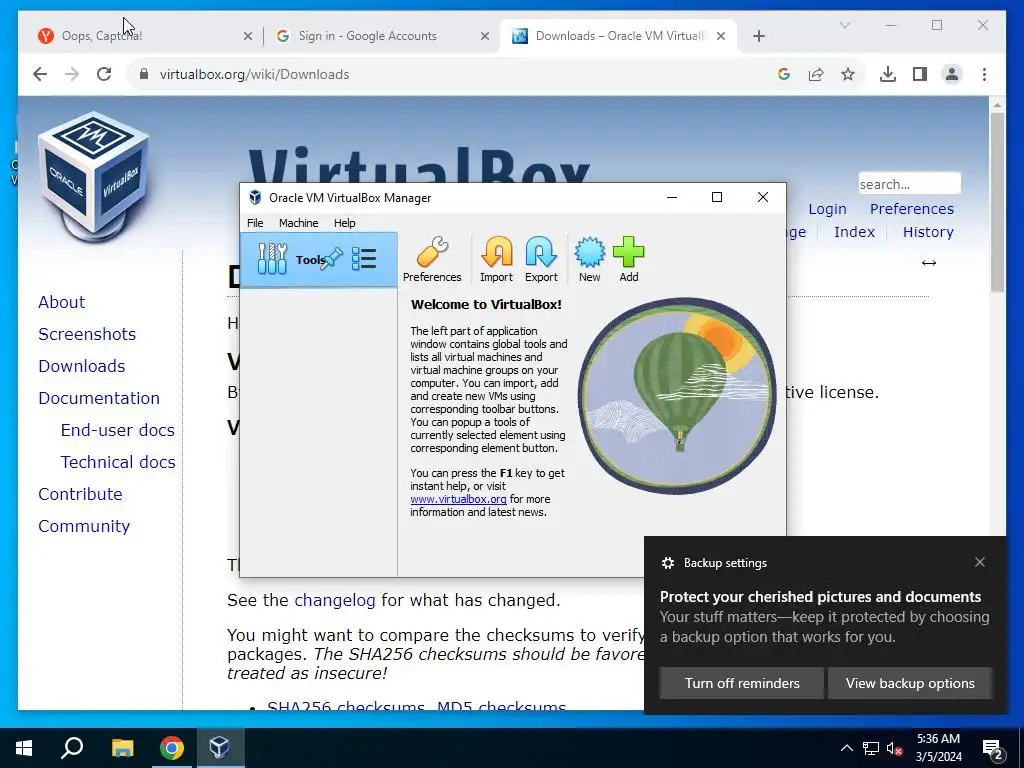Click the Google icon in address bar
The image size is (1024, 768).
point(784,74)
